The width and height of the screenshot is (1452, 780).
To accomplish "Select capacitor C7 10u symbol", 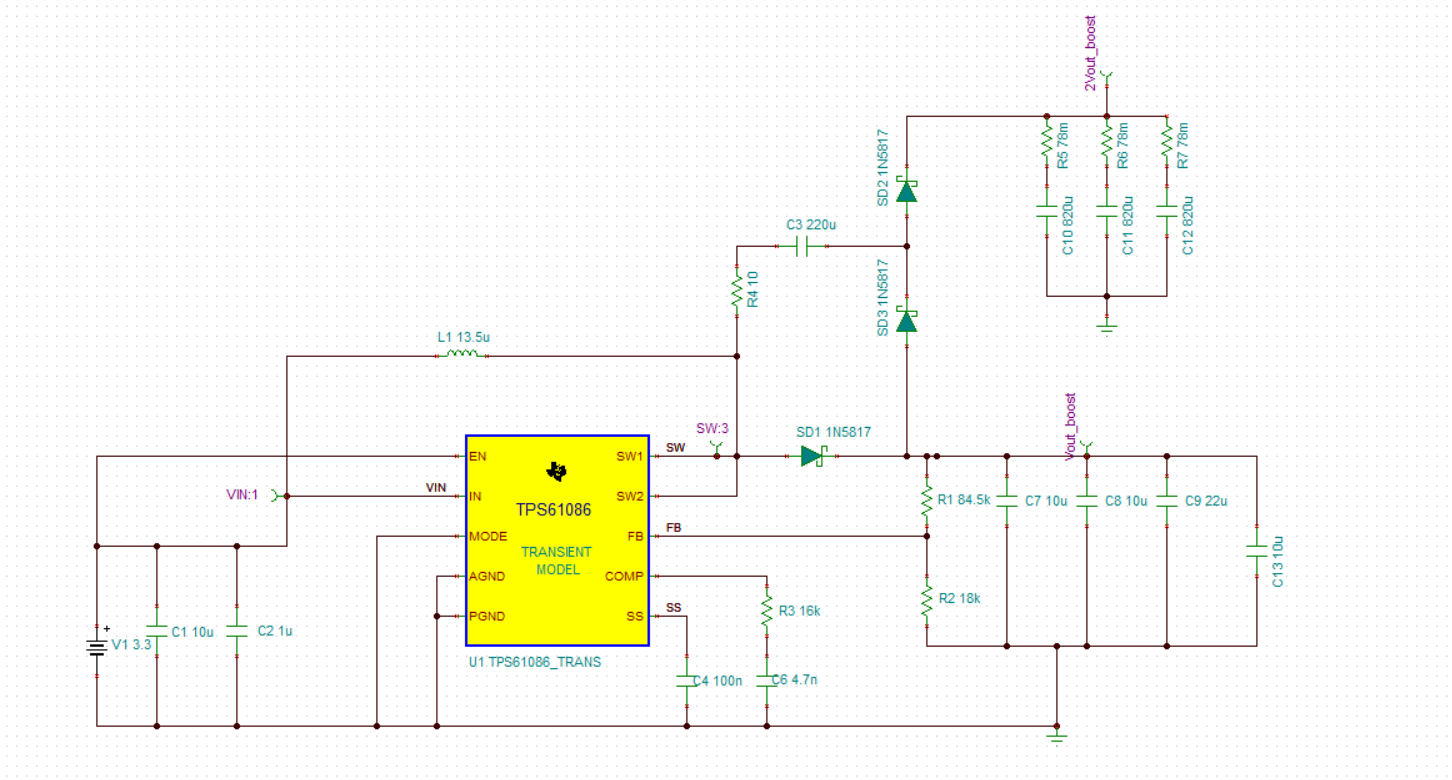I will point(1007,500).
